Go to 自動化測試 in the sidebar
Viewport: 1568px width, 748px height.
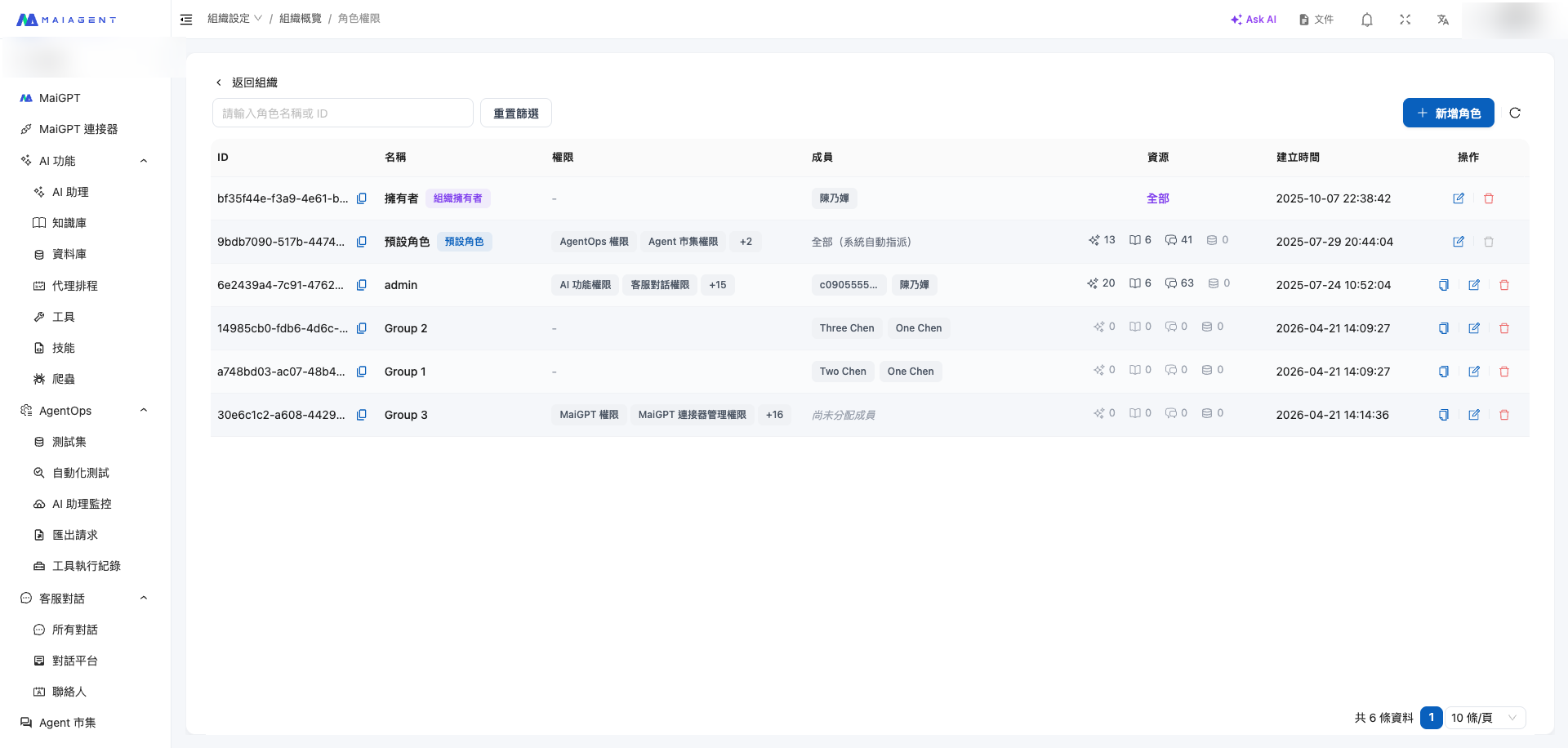pos(80,473)
